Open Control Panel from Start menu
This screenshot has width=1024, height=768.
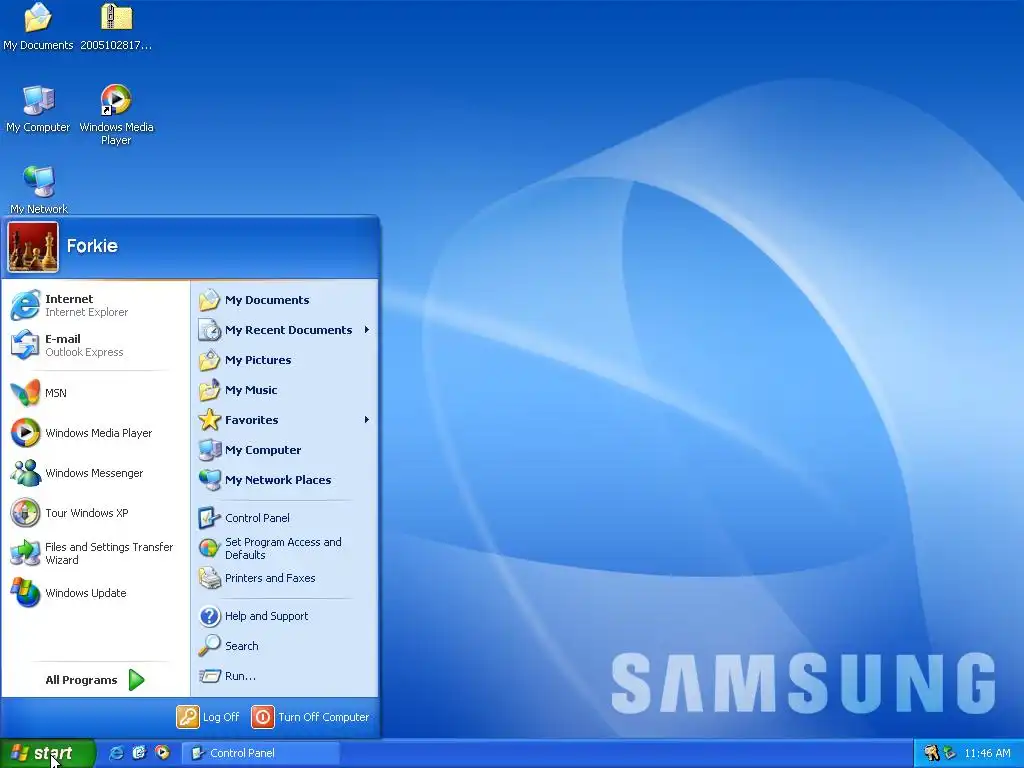[x=285, y=518]
